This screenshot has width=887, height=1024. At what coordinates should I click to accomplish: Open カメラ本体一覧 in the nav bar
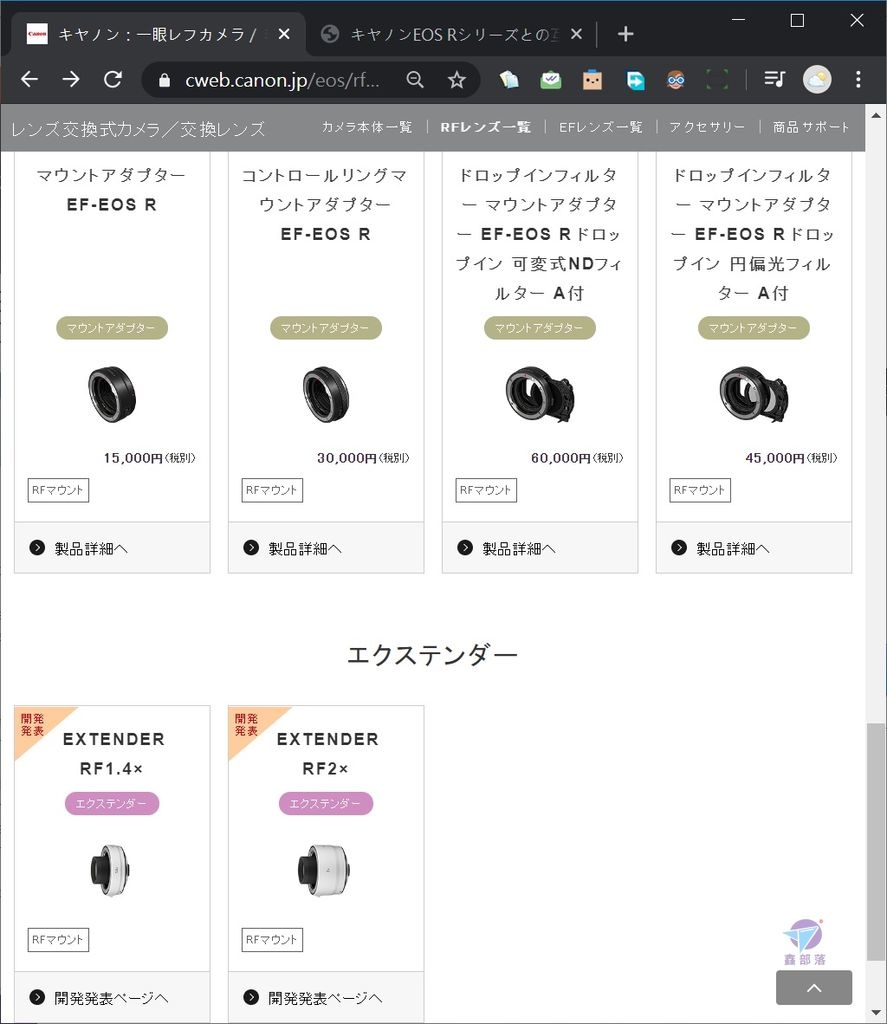point(367,127)
